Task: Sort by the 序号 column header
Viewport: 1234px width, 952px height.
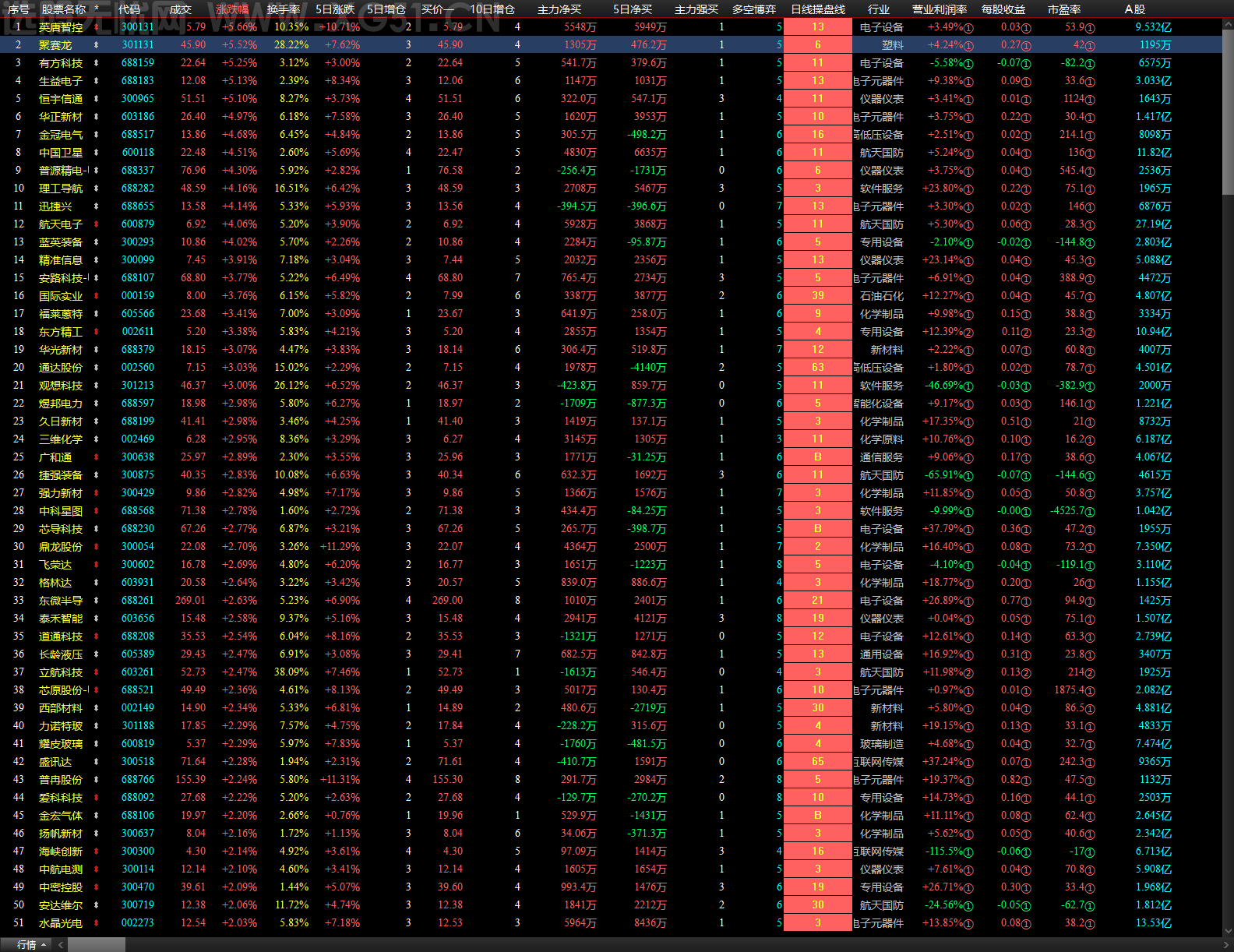Action: [x=18, y=9]
